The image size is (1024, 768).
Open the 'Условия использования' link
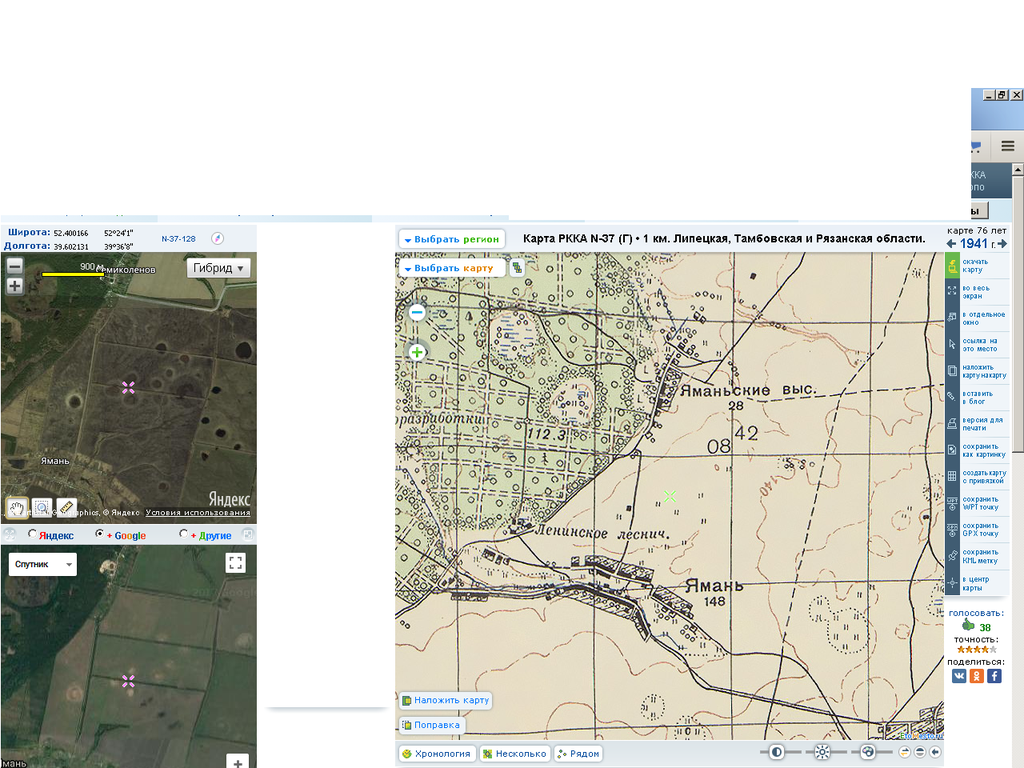[198, 513]
